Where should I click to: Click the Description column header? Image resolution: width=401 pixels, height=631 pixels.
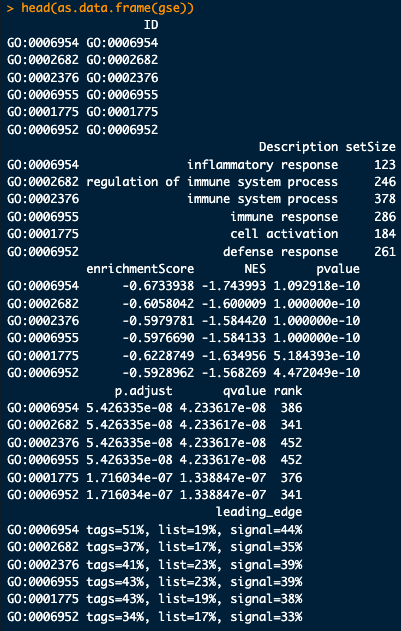[x=298, y=147]
